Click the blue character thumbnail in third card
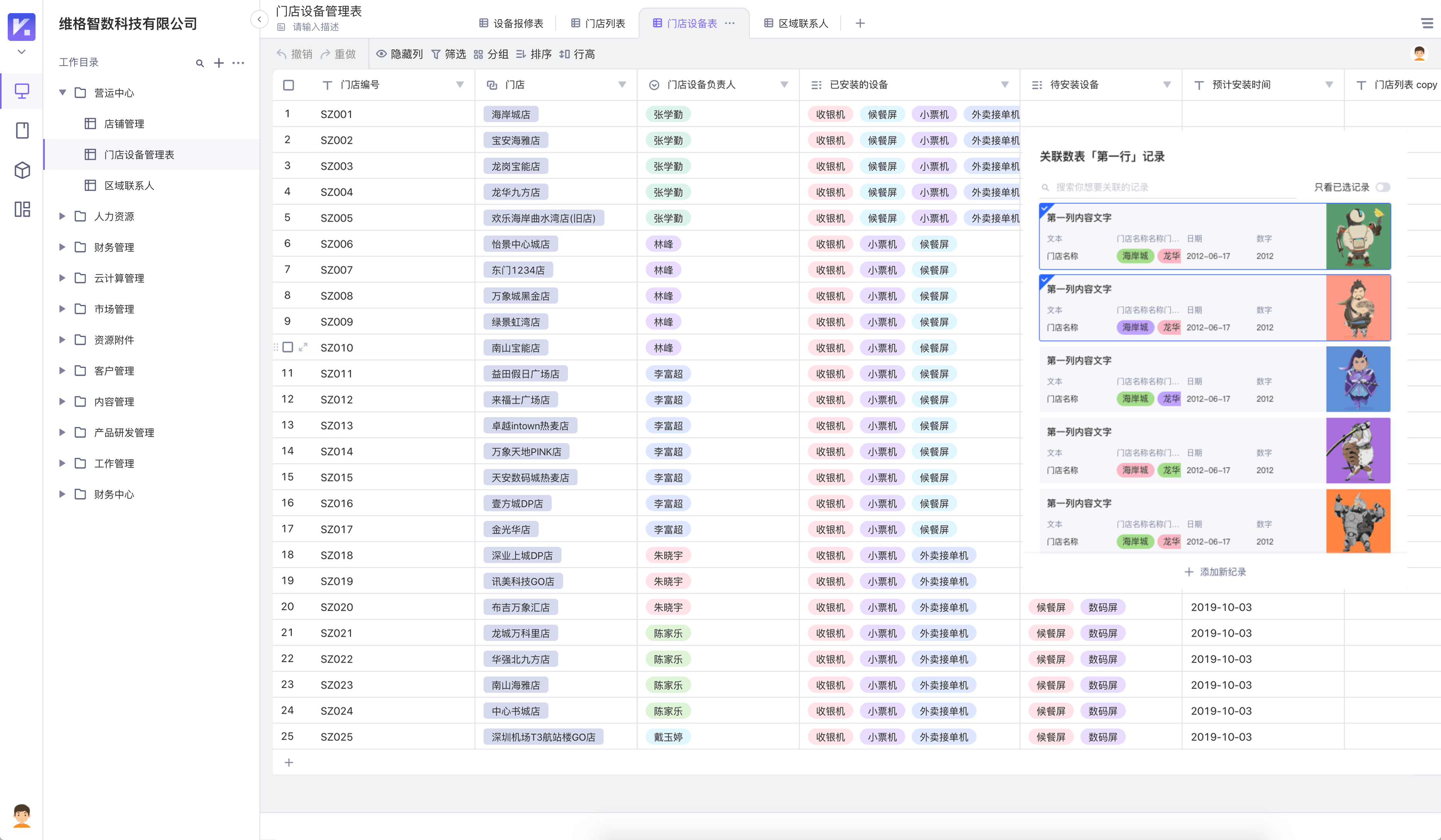The height and width of the screenshot is (840, 1441). click(1358, 379)
